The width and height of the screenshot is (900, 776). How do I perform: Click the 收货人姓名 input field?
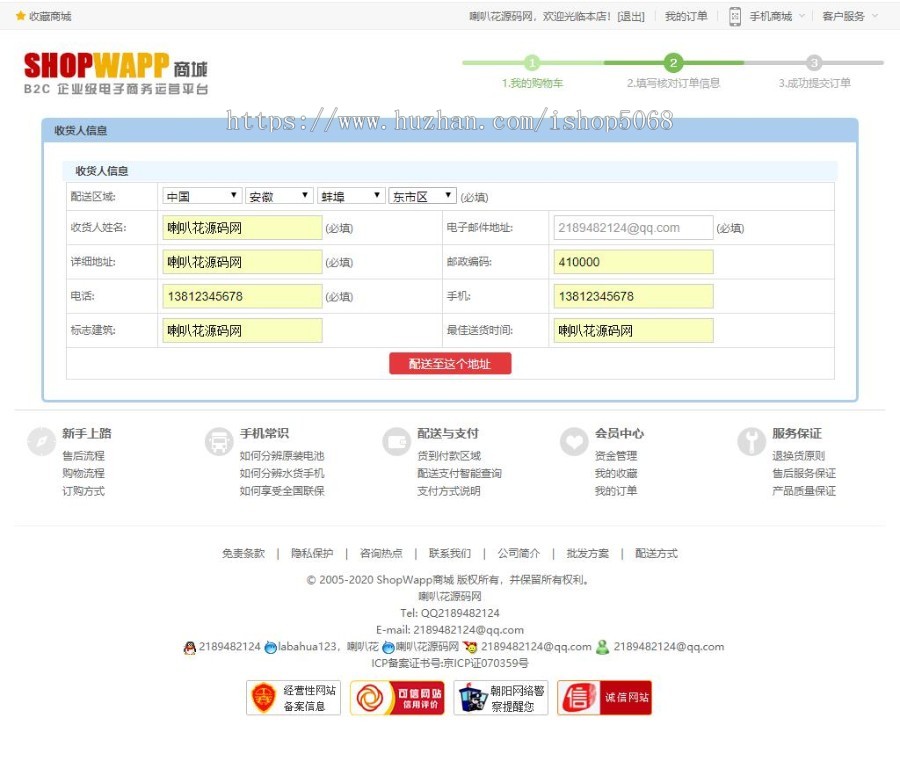[242, 228]
